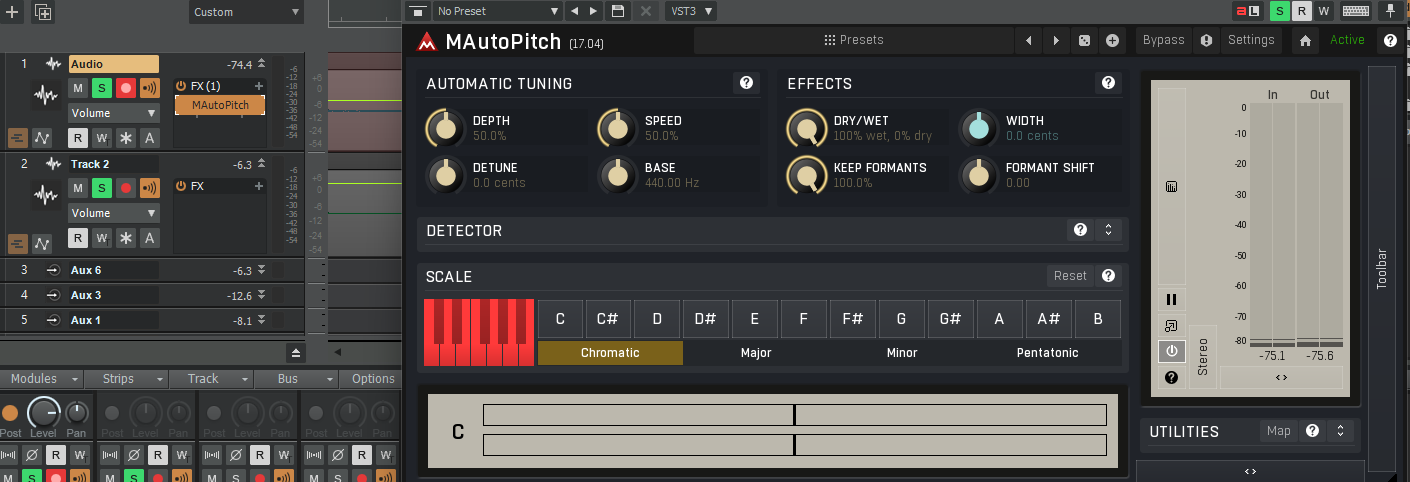The height and width of the screenshot is (482, 1410).
Task: Load a random preset with dice icon
Action: [x=1084, y=41]
